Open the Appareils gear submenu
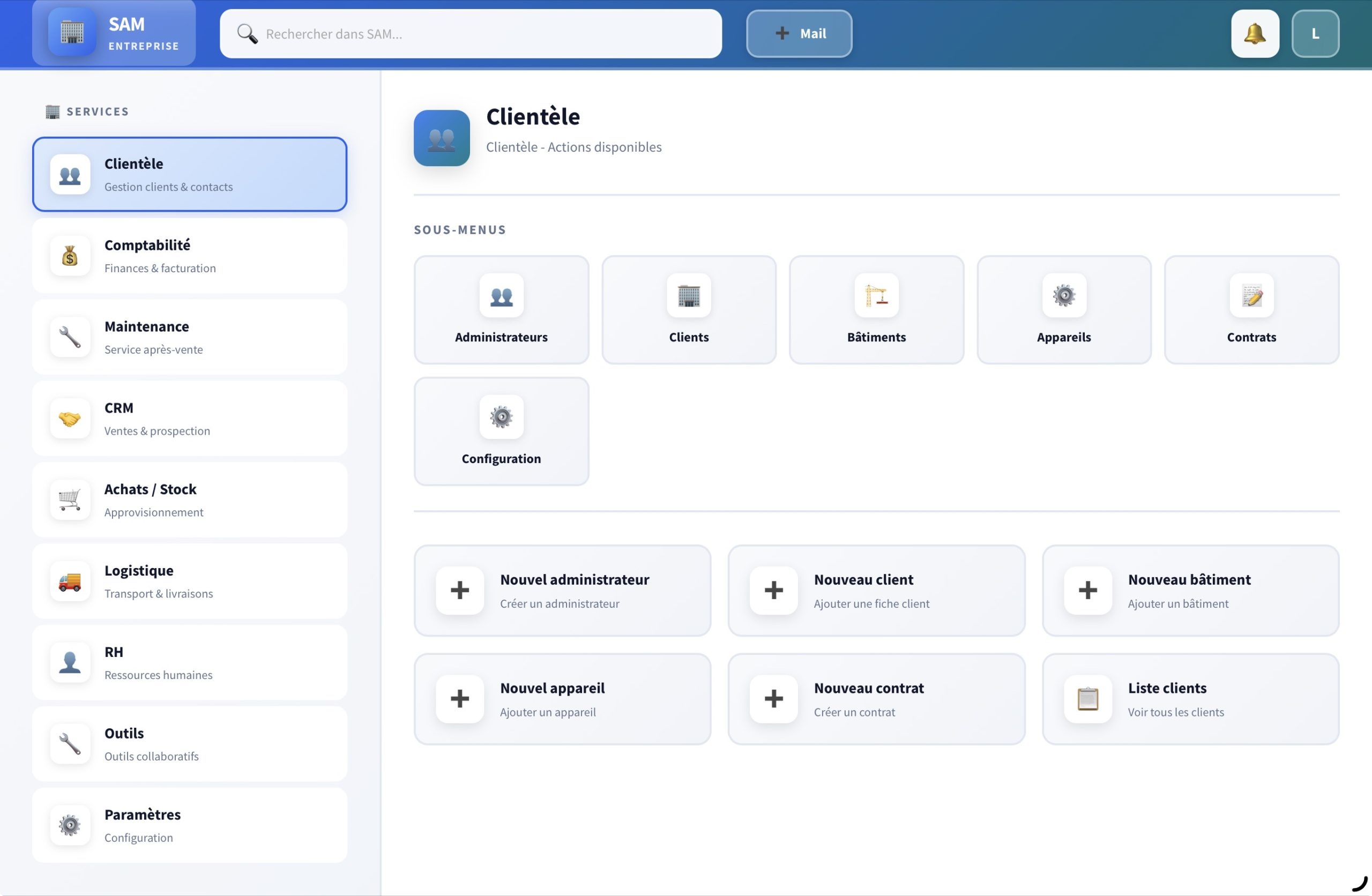This screenshot has width=1372, height=896. [x=1064, y=310]
